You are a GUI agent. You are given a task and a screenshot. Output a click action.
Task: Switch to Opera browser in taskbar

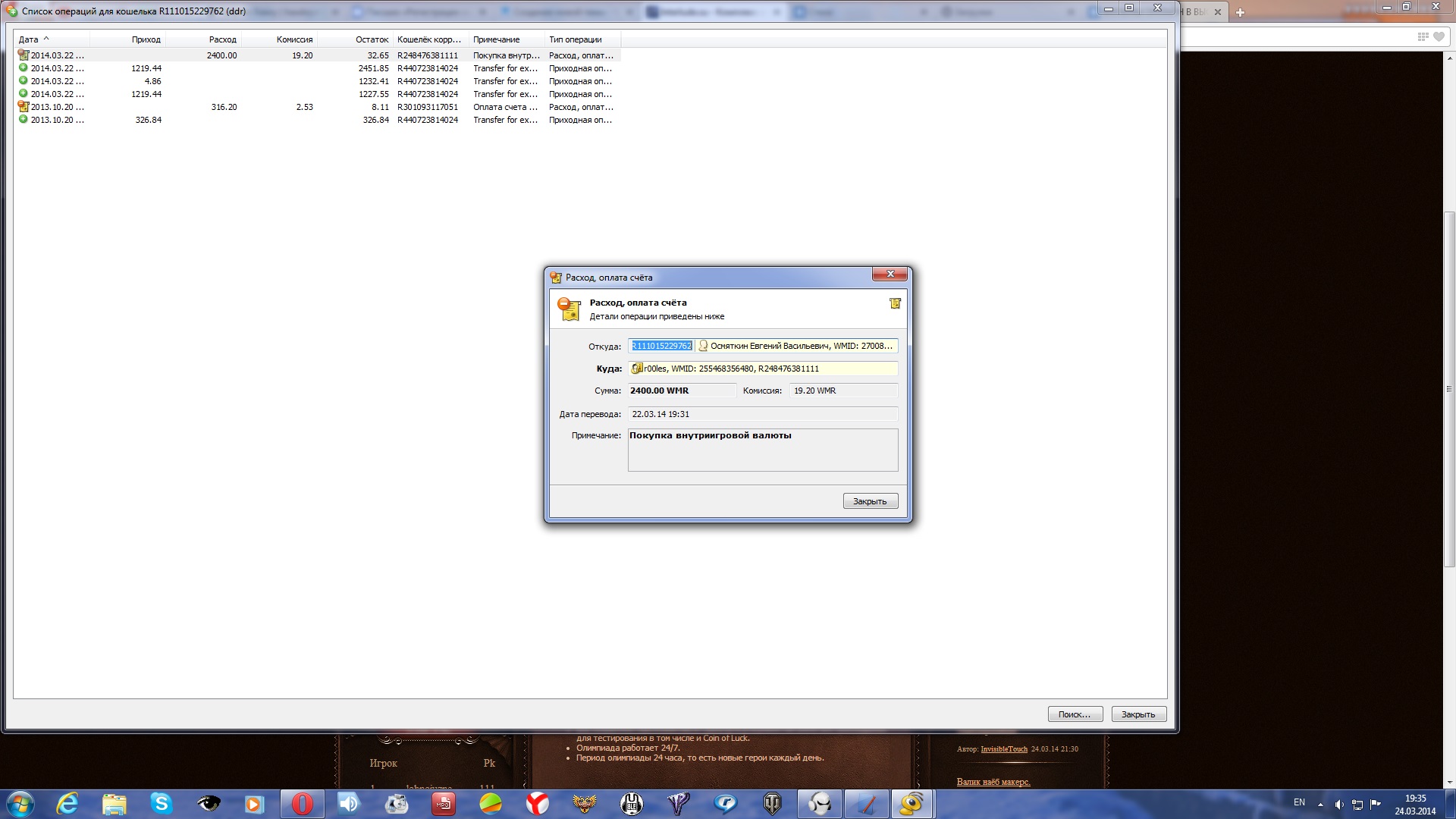click(302, 804)
